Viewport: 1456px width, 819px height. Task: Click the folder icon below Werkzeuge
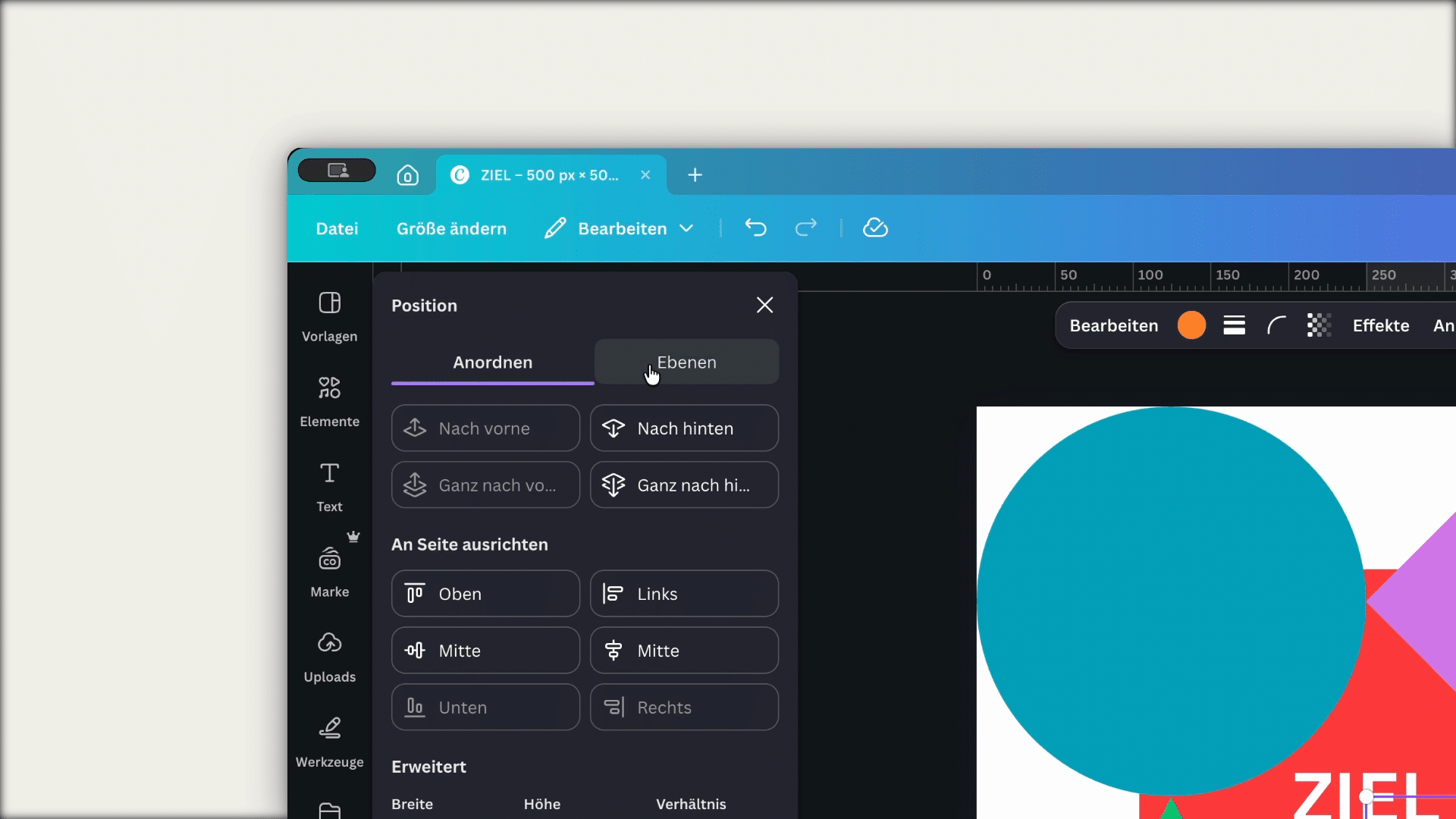(329, 810)
